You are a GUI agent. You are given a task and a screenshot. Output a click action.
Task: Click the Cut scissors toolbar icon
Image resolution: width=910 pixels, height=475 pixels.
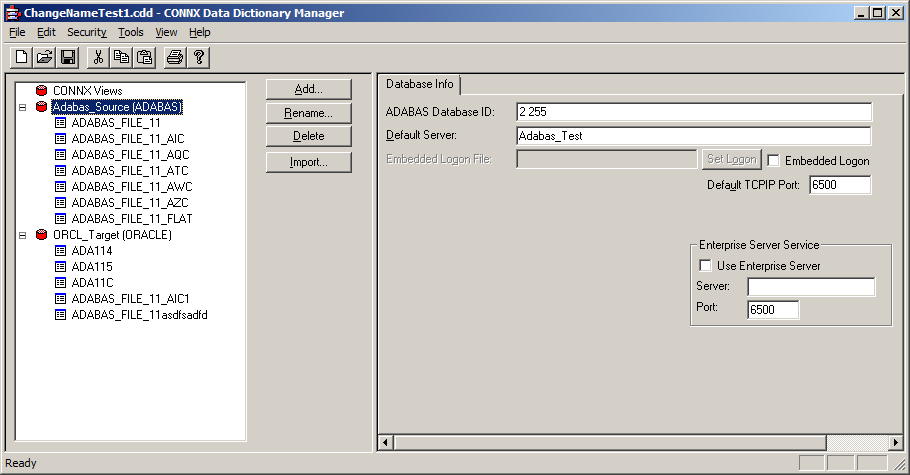coord(98,57)
